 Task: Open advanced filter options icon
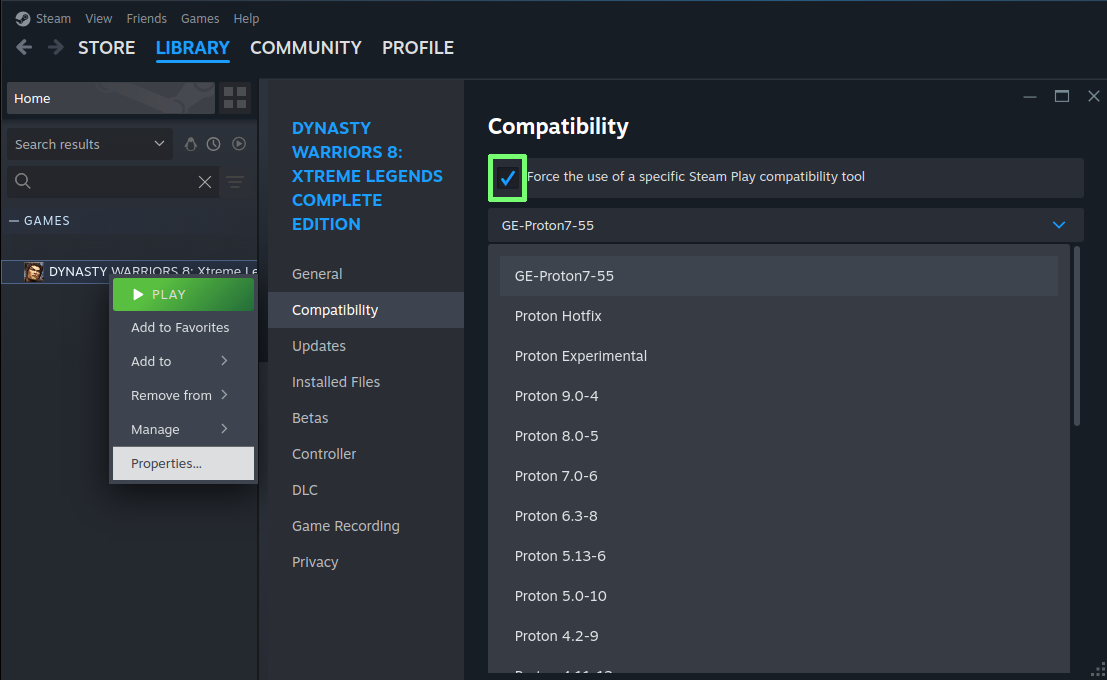pyautogui.click(x=235, y=182)
